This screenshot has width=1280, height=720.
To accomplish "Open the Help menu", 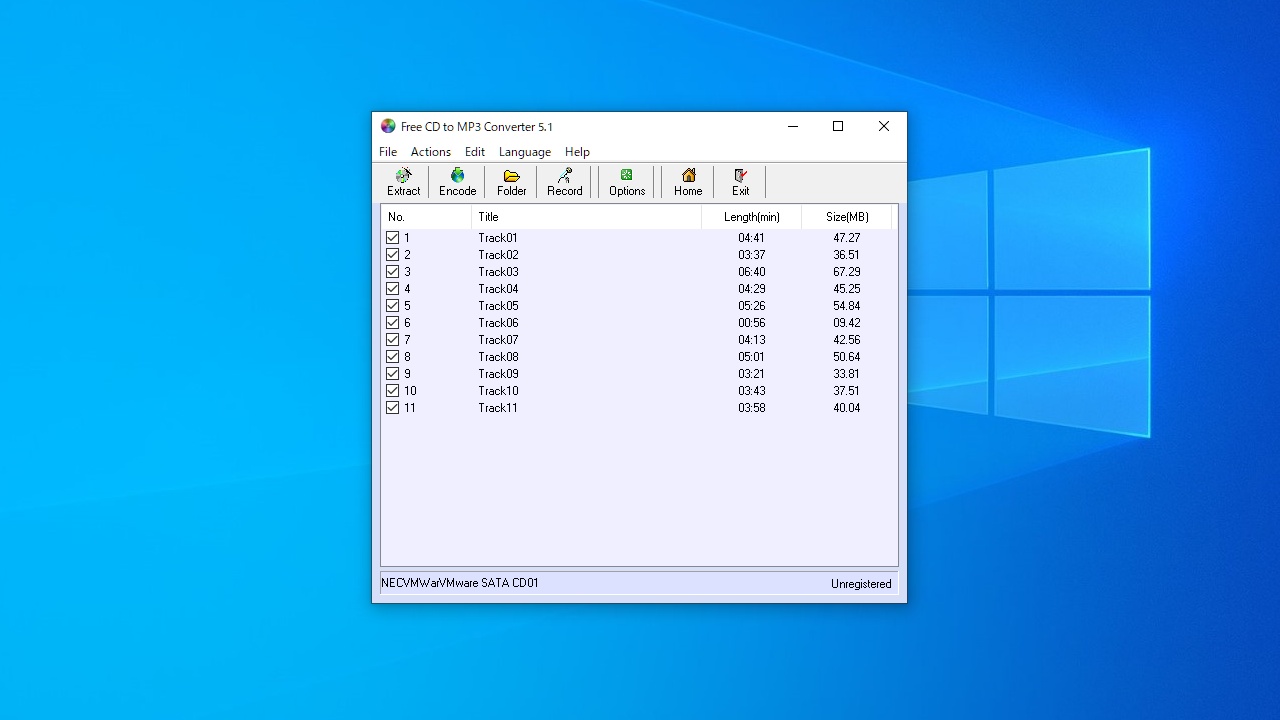I will pos(577,152).
